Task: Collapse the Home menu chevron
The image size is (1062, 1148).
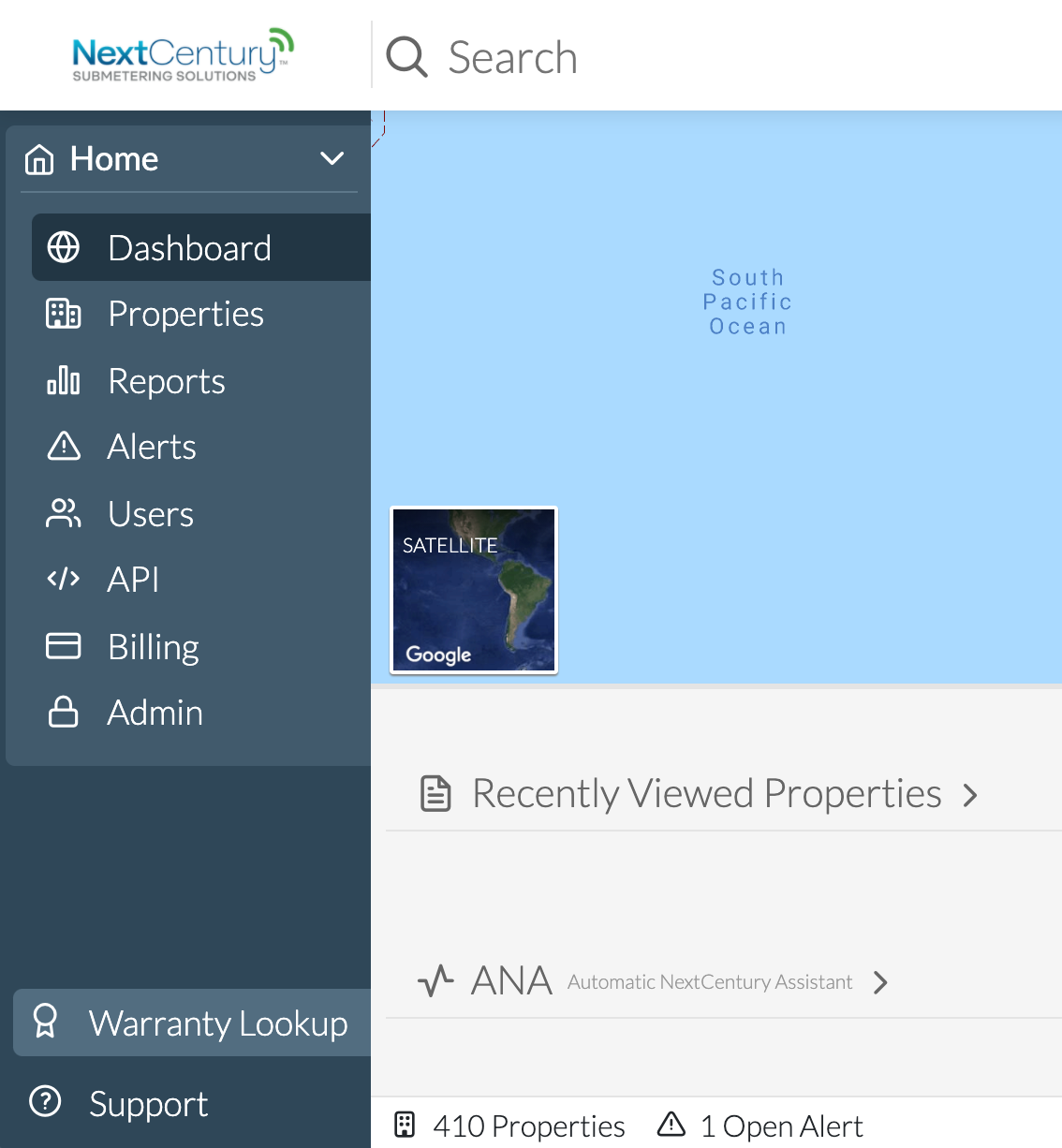Action: (x=332, y=158)
